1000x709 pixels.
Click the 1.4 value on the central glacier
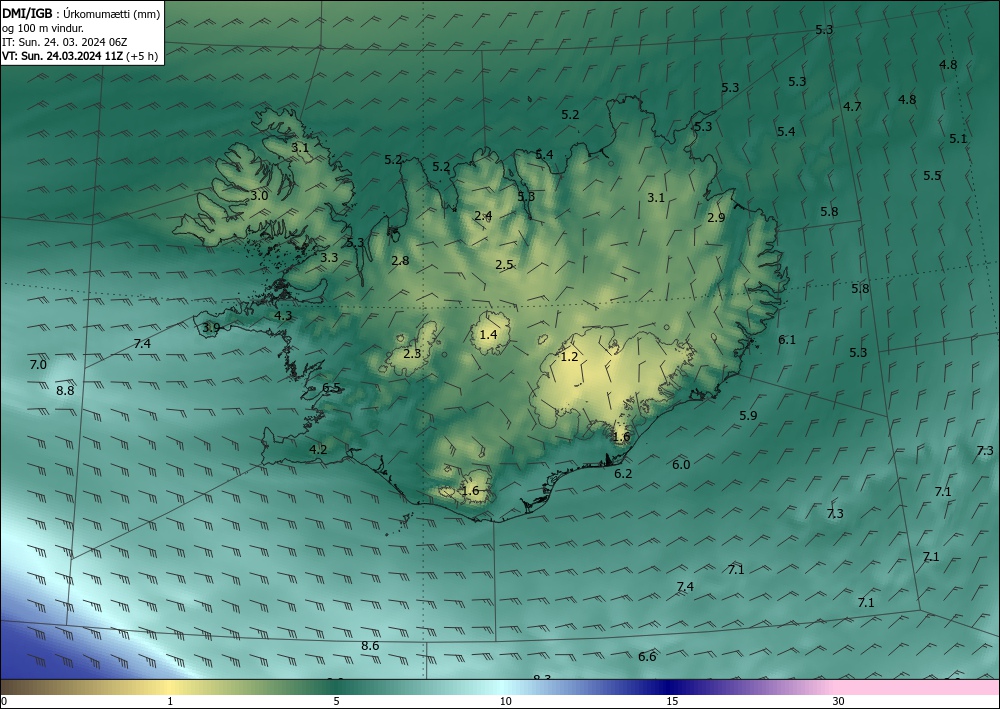point(489,334)
